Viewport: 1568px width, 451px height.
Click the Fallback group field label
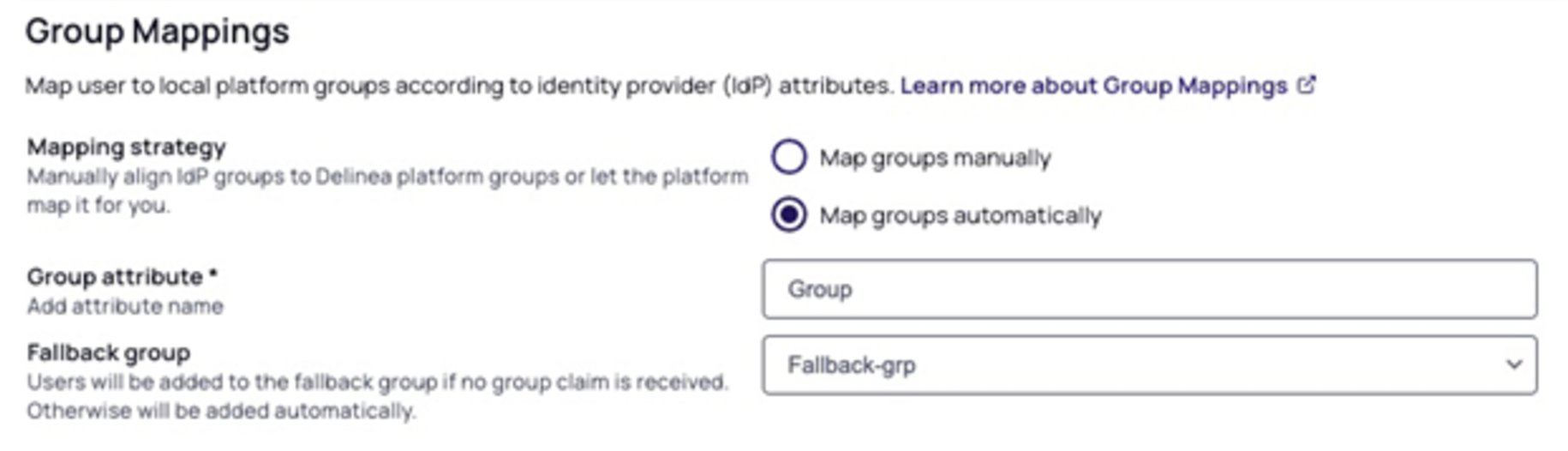108,352
